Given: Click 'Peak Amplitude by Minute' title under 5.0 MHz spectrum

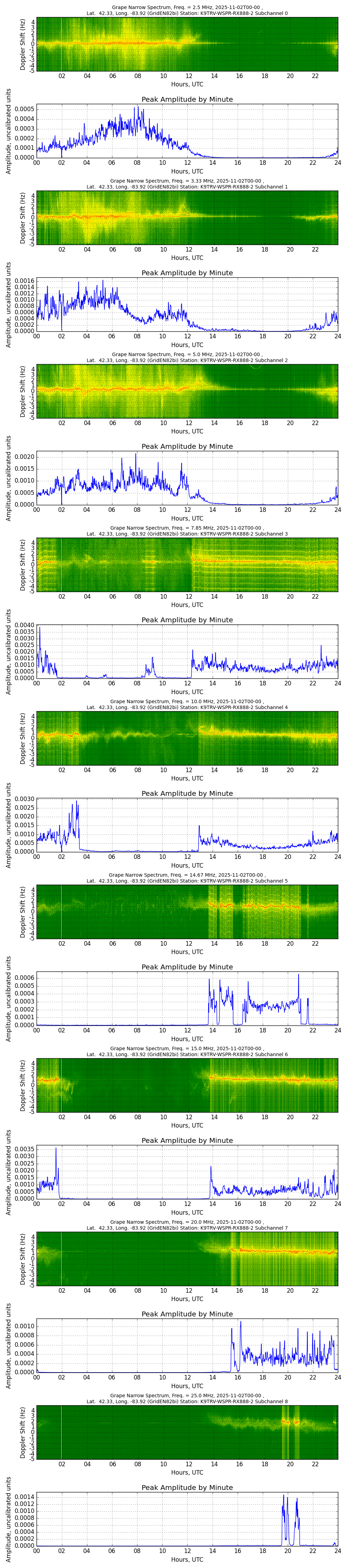Looking at the screenshot, I should [187, 446].
